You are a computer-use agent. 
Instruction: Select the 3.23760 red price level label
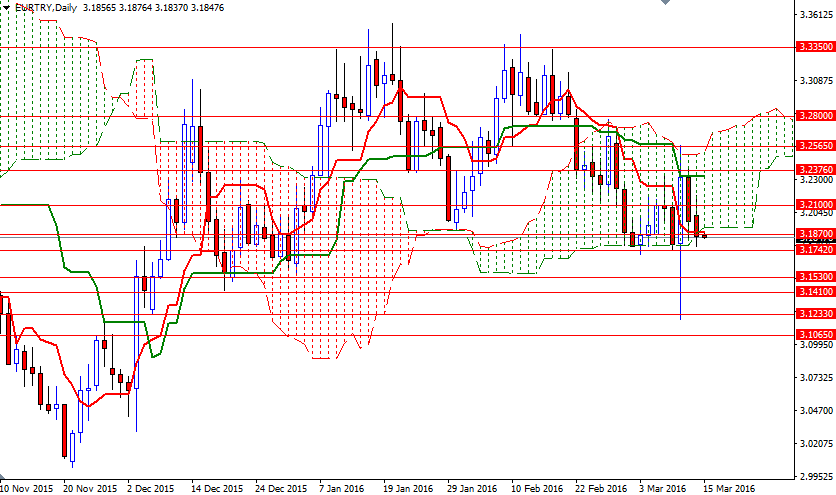815,170
